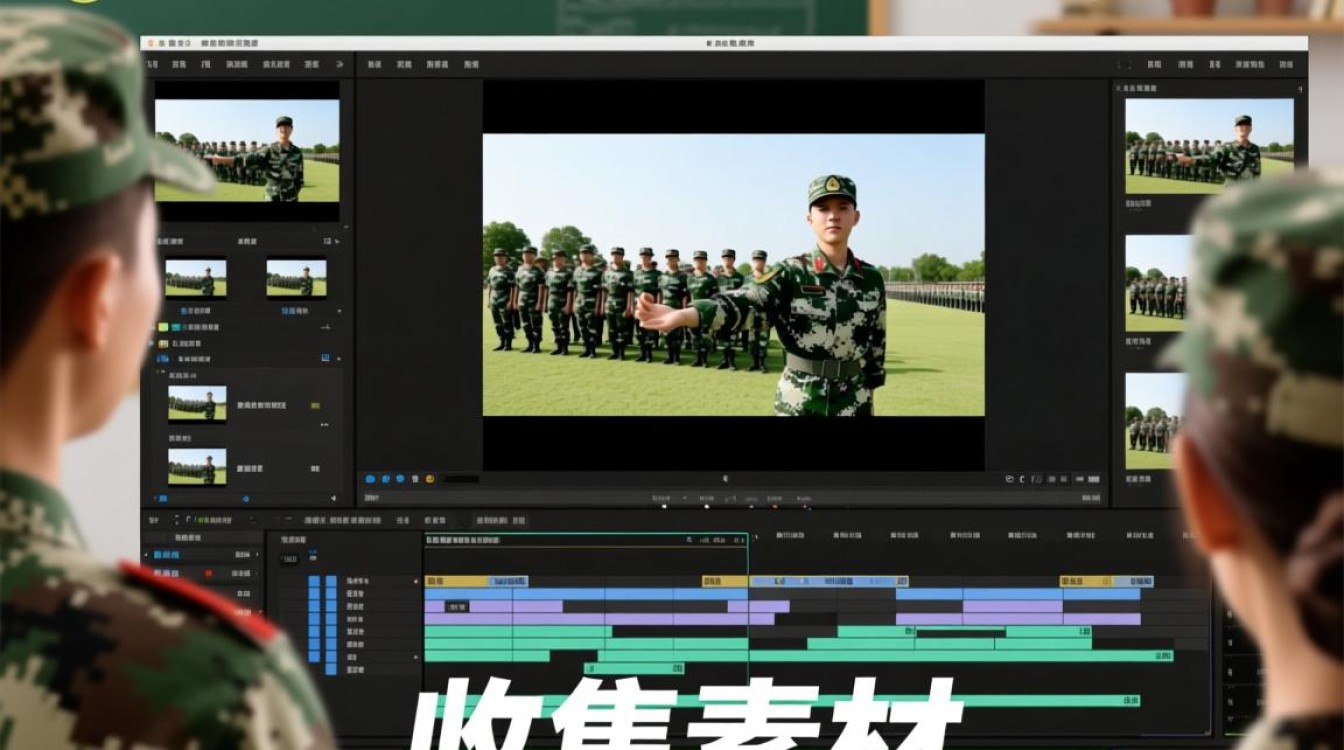Click the blue square icon on the media list row
This screenshot has width=1344, height=750.
pos(326,358)
